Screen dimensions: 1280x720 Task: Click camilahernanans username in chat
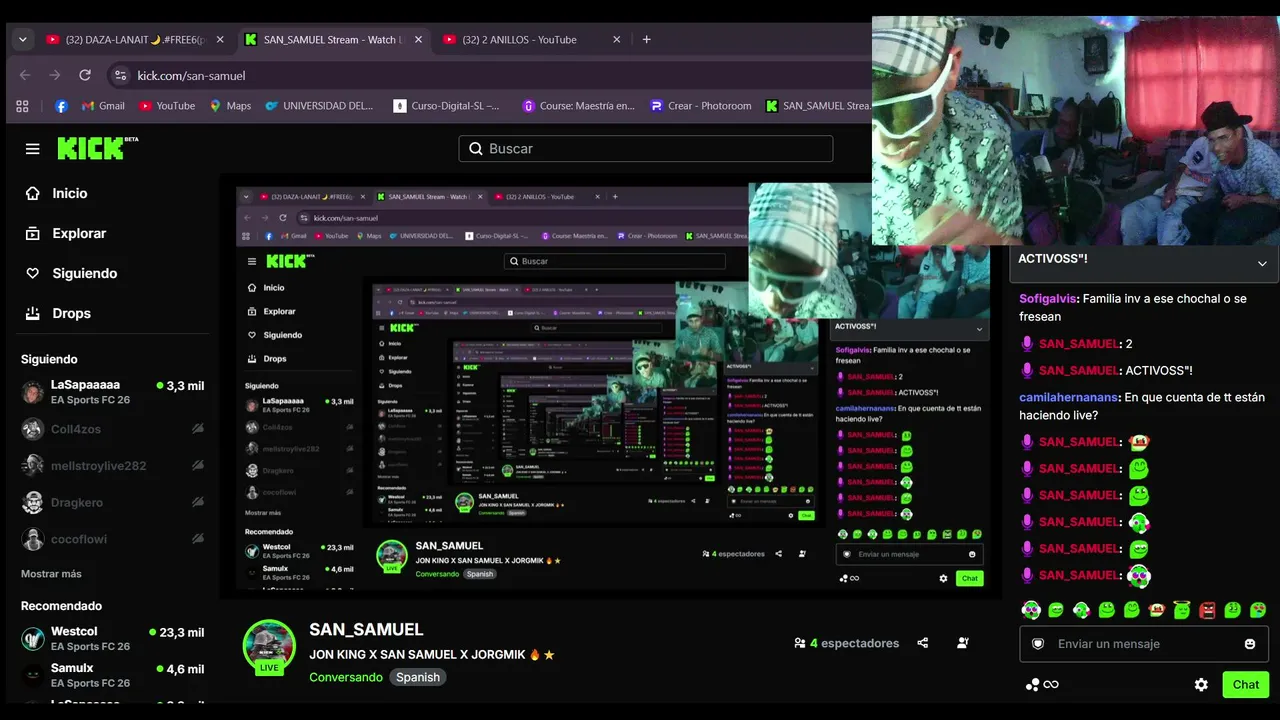point(1068,398)
